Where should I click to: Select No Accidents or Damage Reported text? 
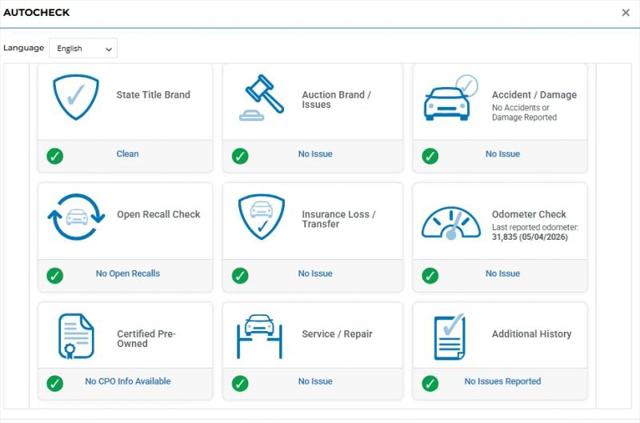click(x=524, y=112)
